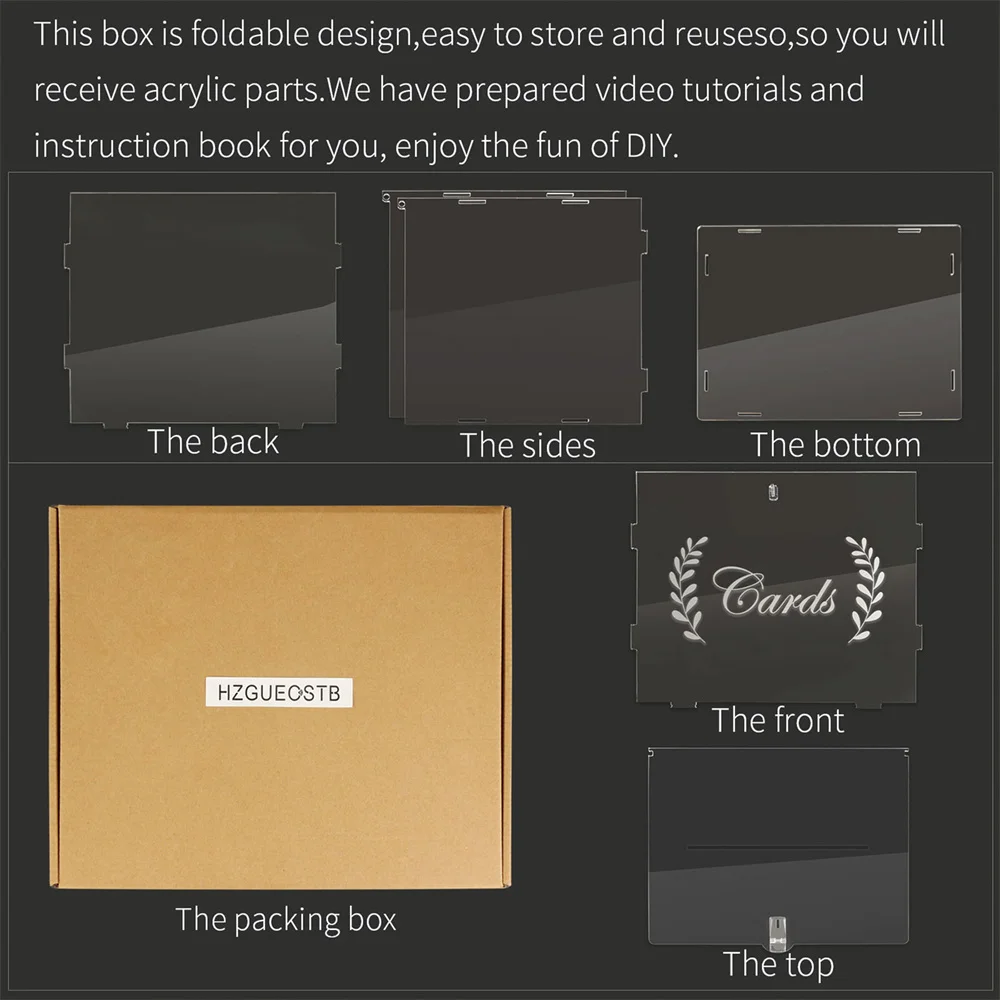Click the lock hole on front panel

click(773, 492)
